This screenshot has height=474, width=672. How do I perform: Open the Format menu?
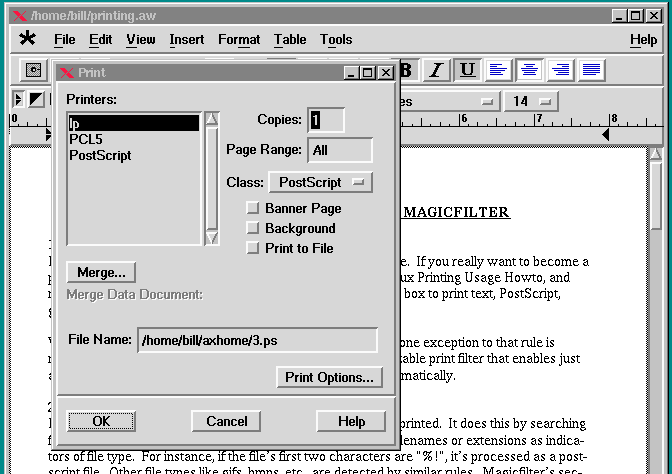[x=239, y=39]
